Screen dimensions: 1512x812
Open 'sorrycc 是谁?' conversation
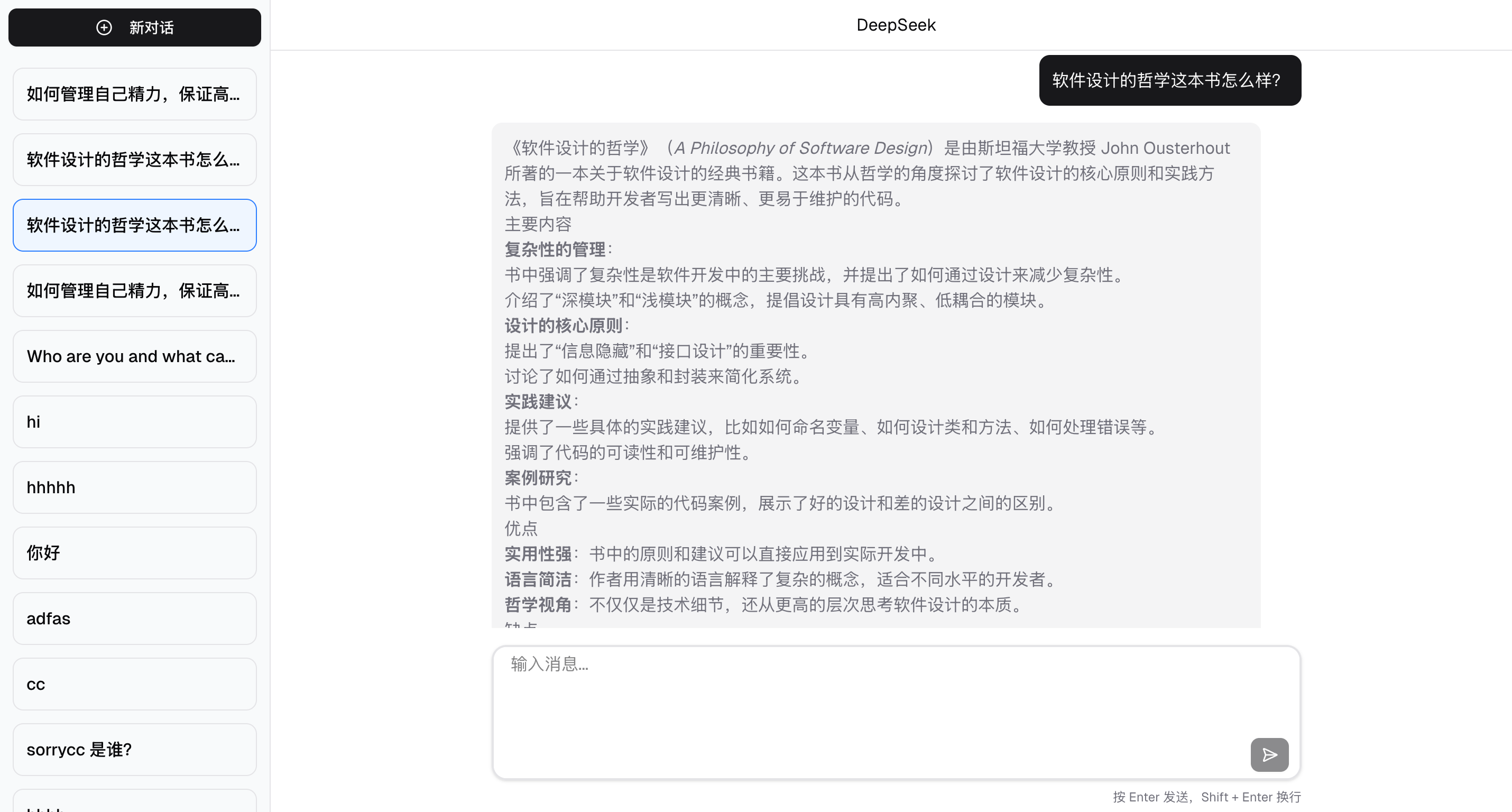click(134, 750)
